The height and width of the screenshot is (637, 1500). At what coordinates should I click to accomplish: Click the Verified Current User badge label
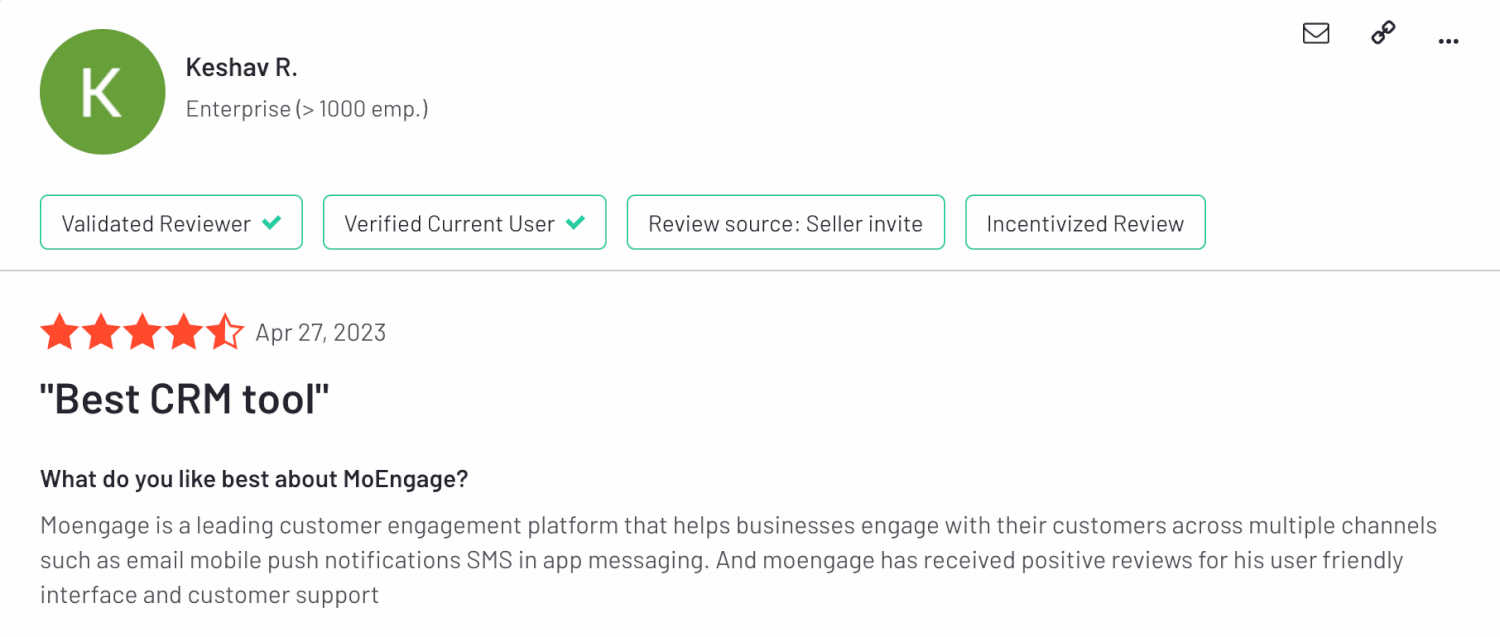pyautogui.click(x=449, y=223)
